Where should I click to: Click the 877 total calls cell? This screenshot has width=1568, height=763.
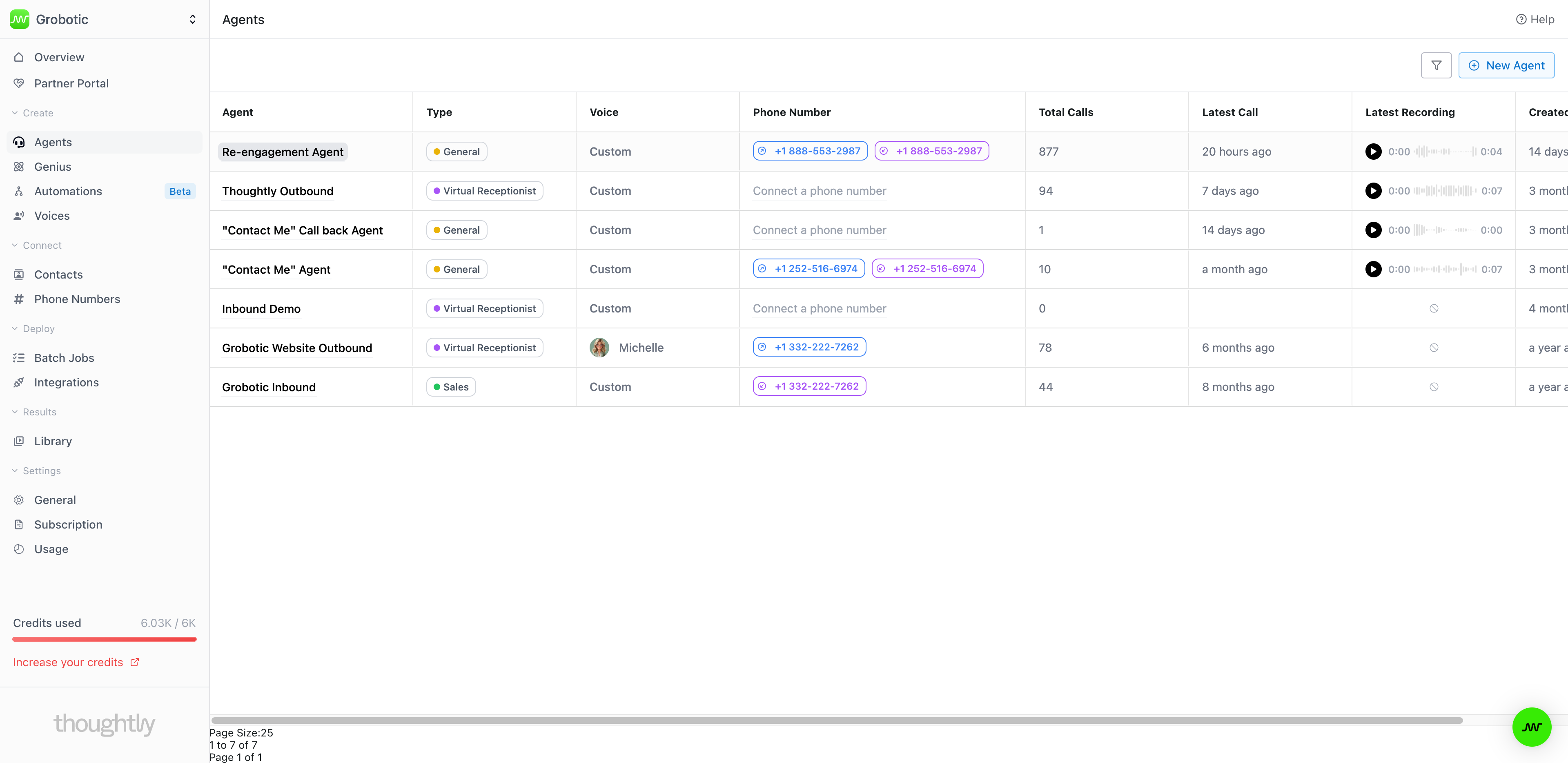pos(1107,152)
